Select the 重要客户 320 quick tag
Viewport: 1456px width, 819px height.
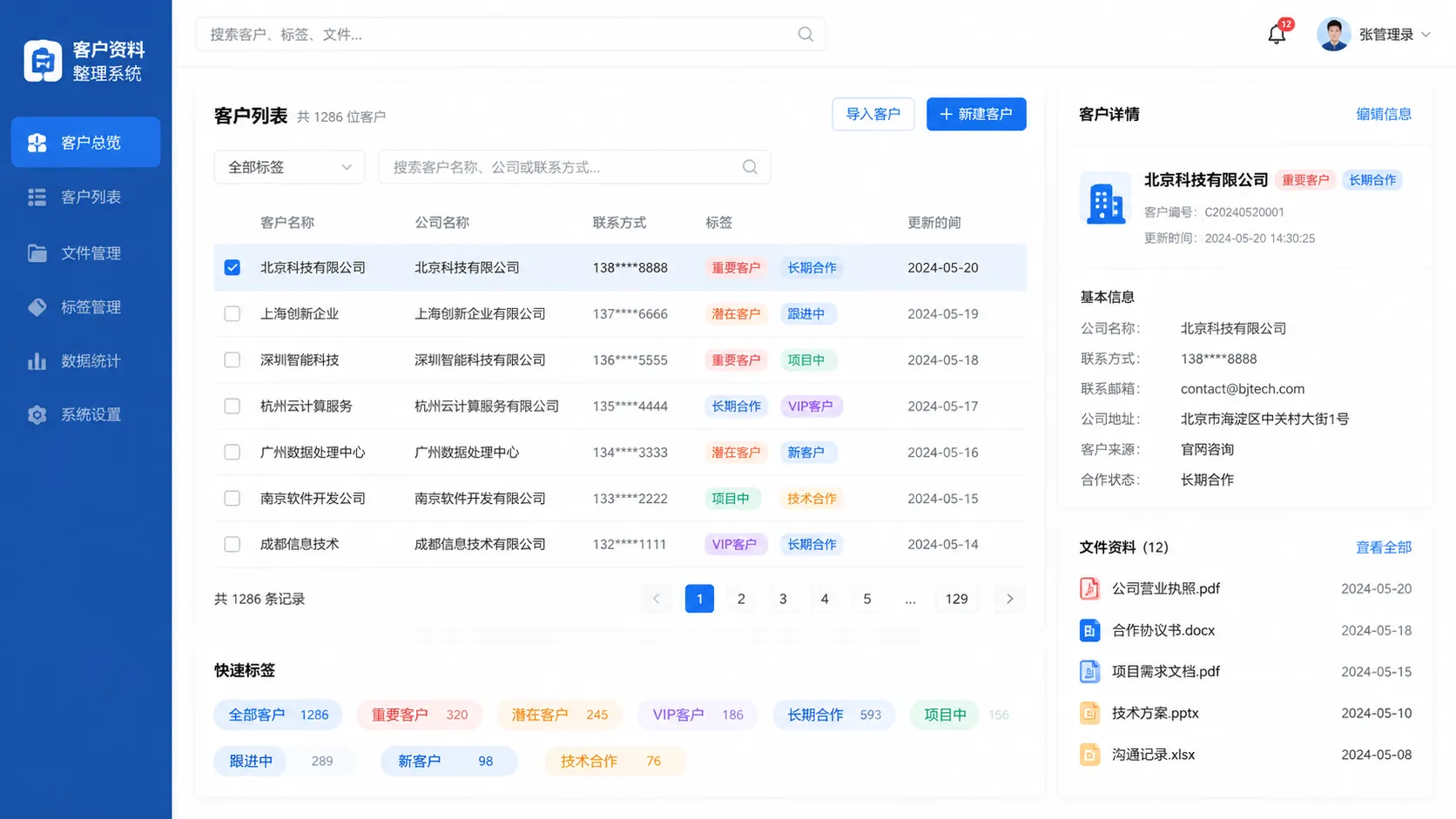(x=420, y=715)
